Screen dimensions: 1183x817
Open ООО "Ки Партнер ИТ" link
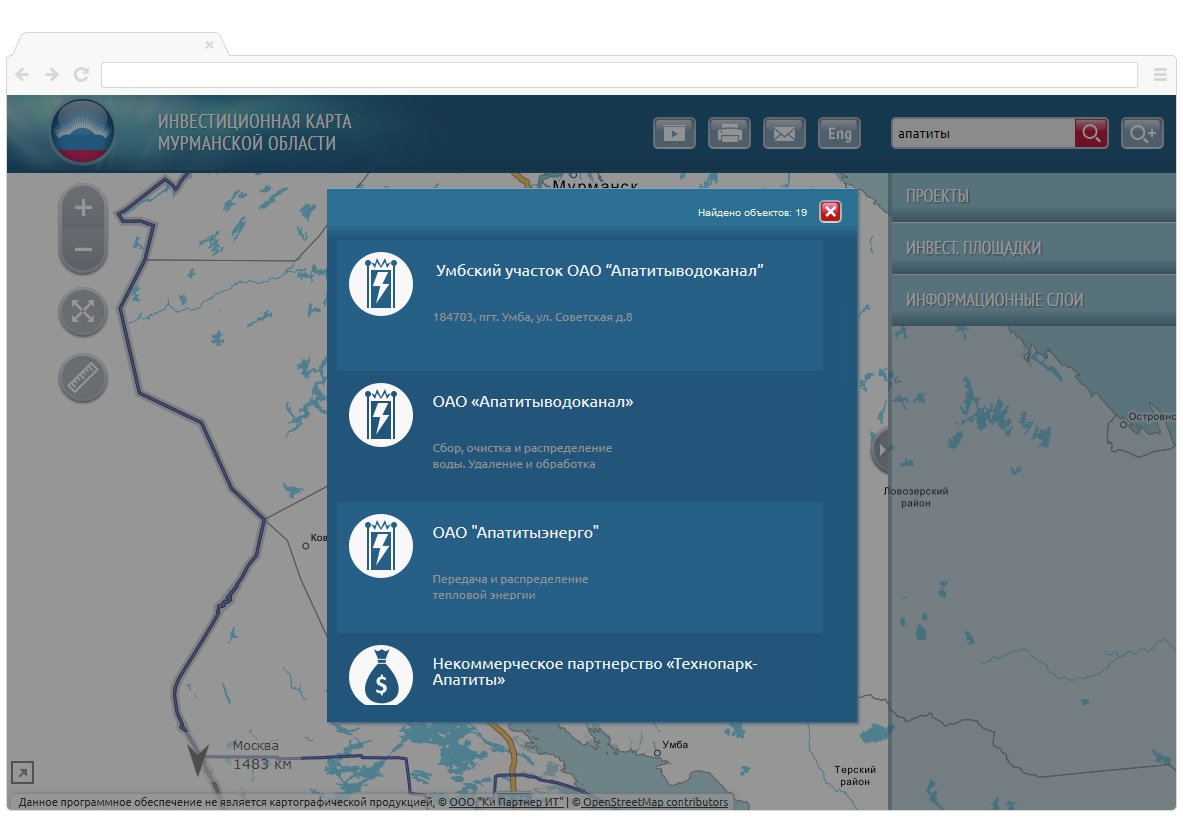click(506, 802)
